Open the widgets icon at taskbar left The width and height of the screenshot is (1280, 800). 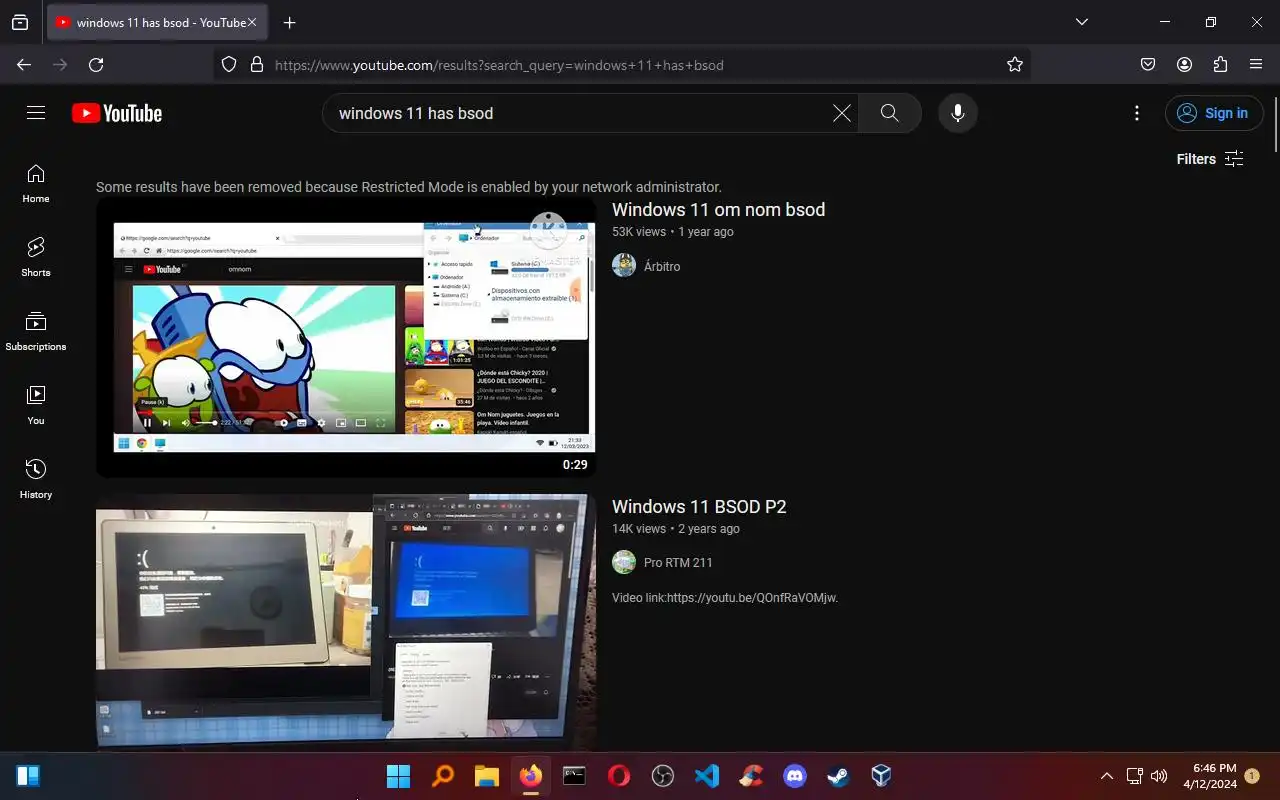(28, 775)
